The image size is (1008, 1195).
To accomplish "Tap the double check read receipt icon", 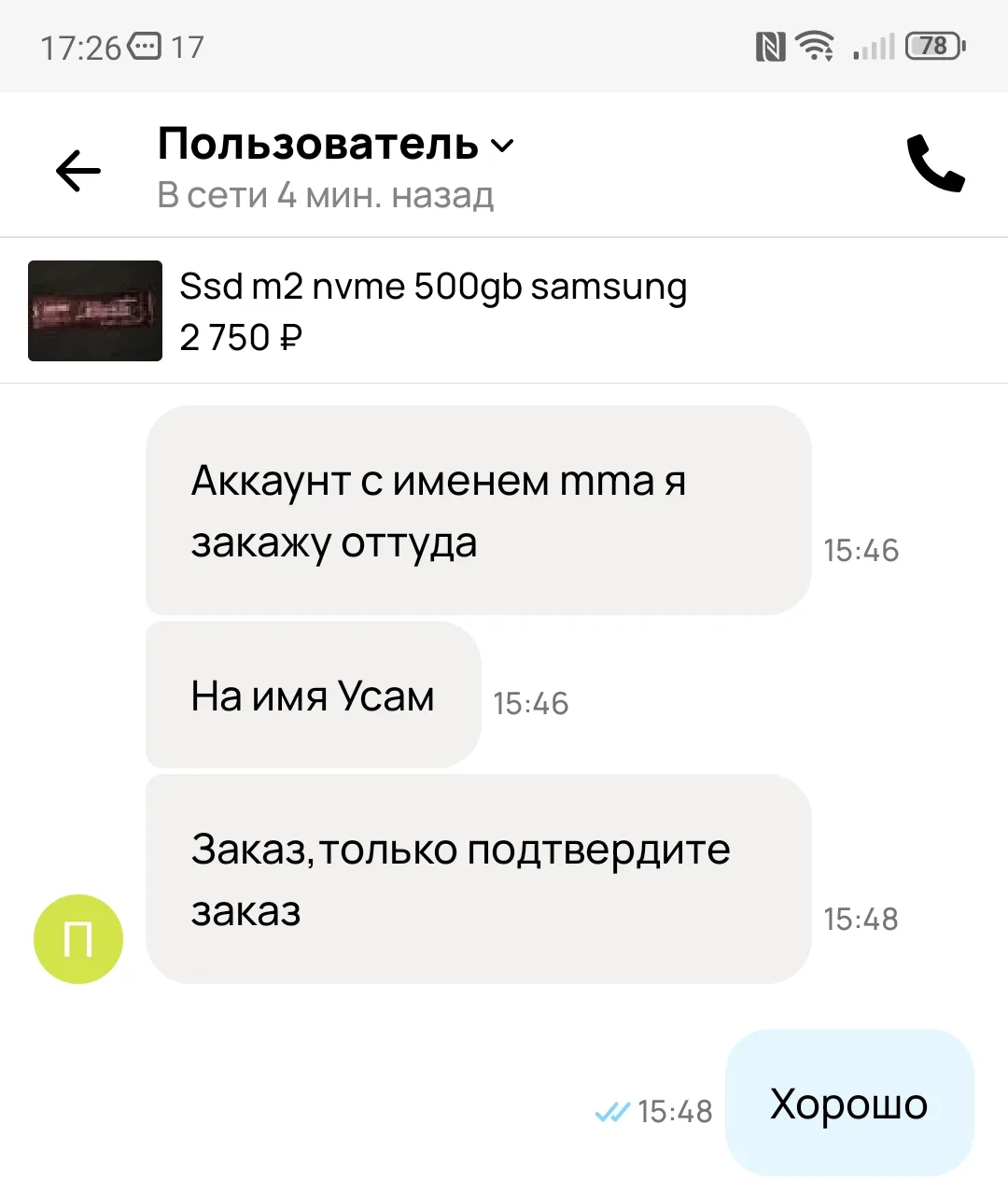I will (612, 1112).
